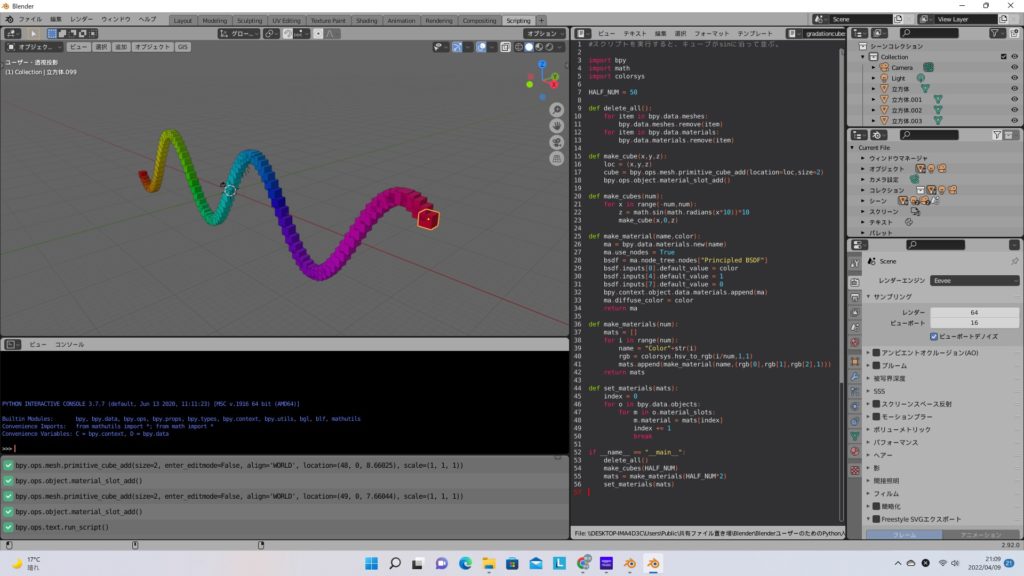The height and width of the screenshot is (576, 1024).
Task: Adjust the レンダー samples field showing 64
Action: click(x=974, y=312)
